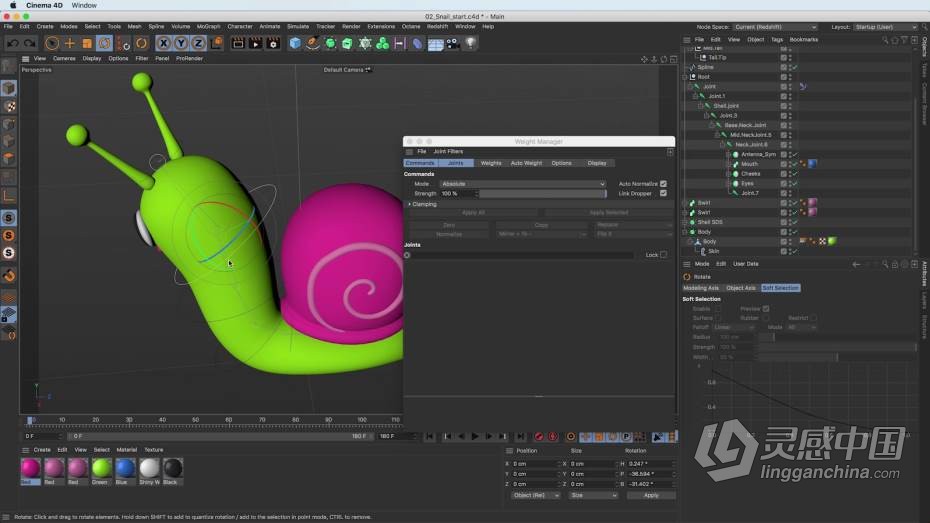Image resolution: width=930 pixels, height=523 pixels.
Task: Collapse Neck.Joint.6 hierarchy
Action: tap(722, 145)
